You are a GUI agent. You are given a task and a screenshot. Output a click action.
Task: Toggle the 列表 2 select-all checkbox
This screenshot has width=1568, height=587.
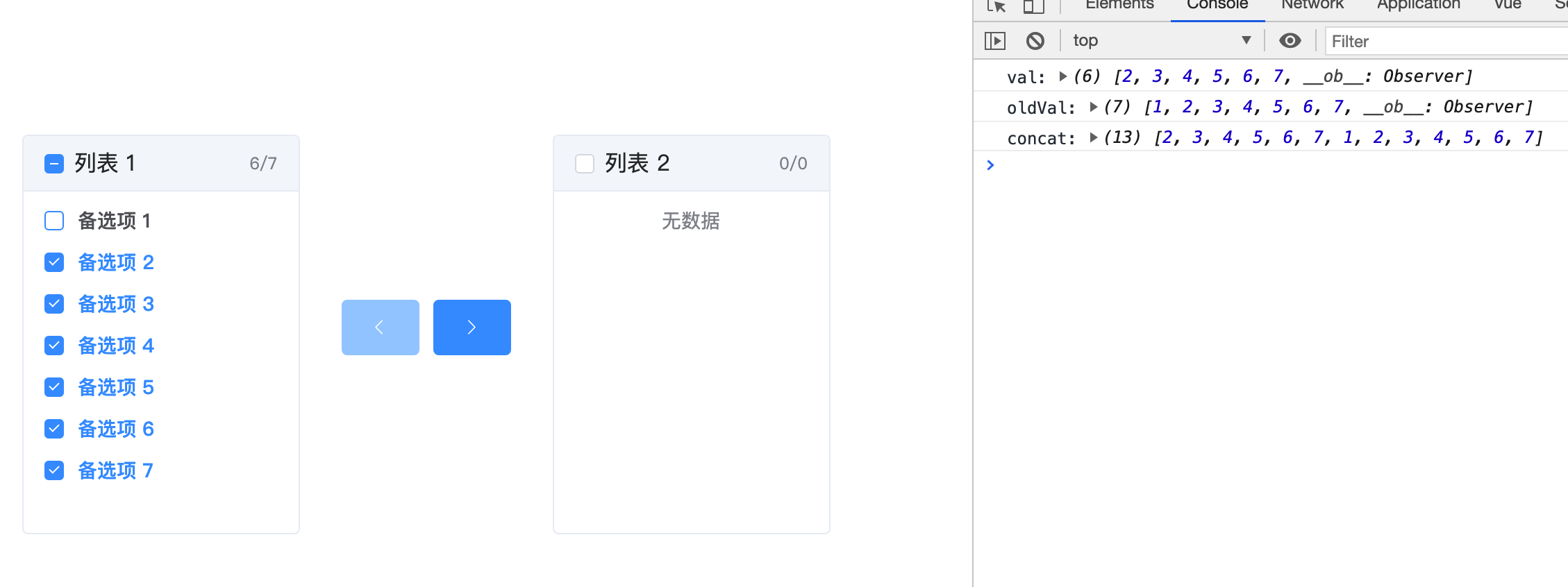(585, 164)
